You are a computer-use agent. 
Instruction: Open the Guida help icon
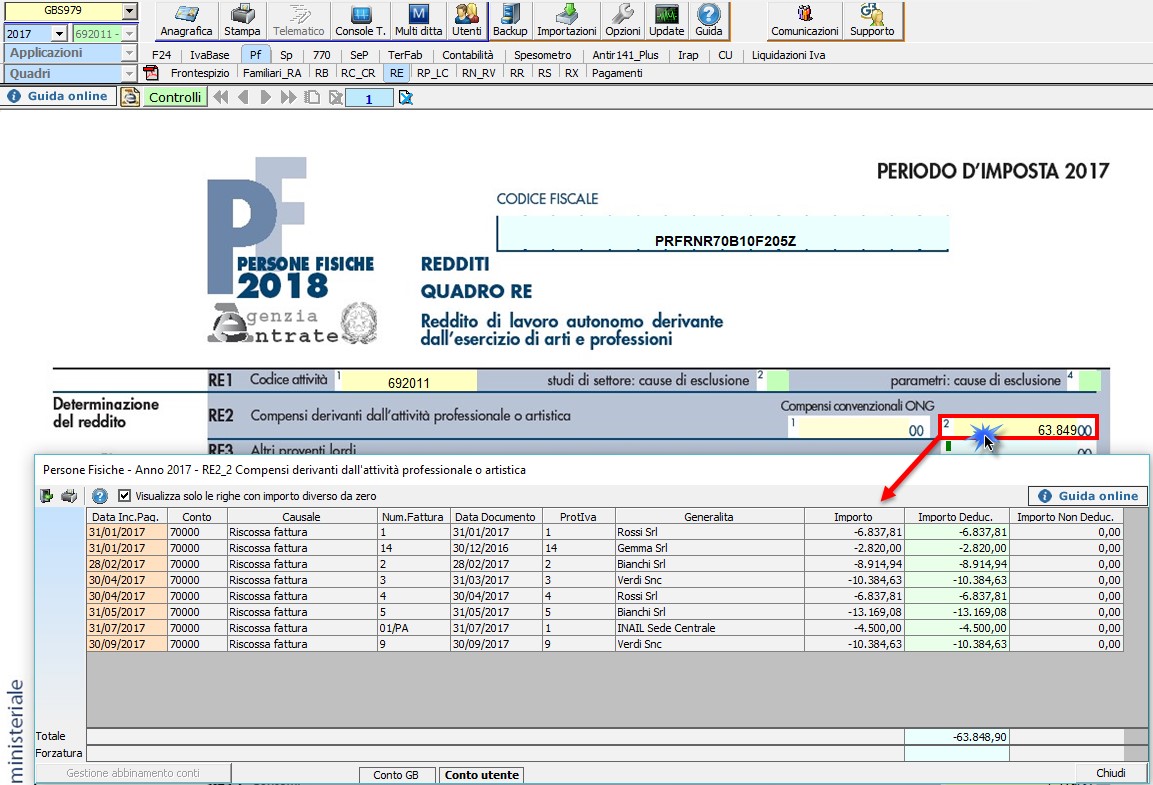[x=709, y=21]
